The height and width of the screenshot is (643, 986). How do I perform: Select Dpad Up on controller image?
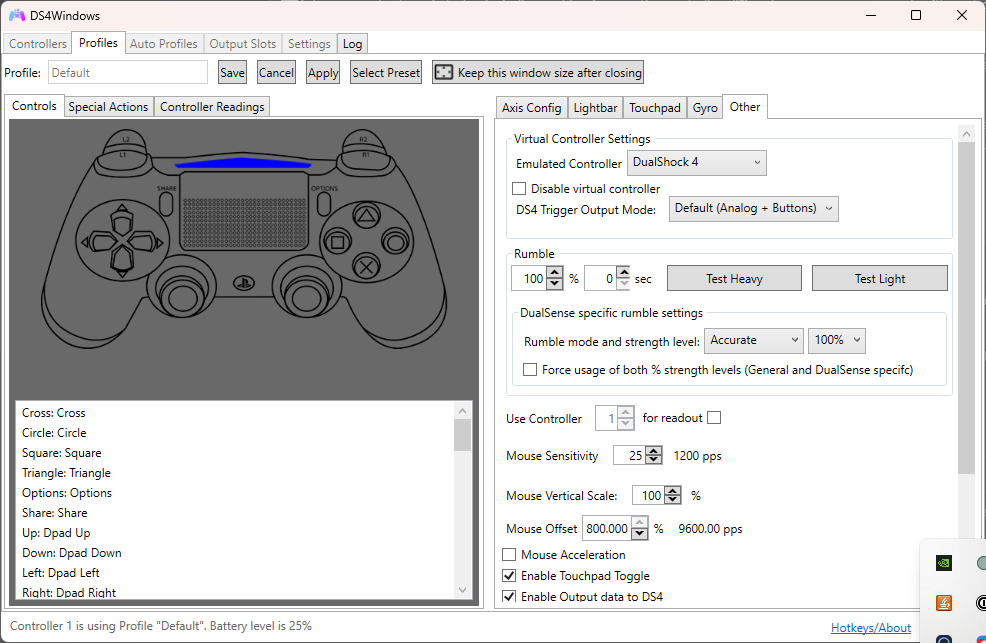121,221
